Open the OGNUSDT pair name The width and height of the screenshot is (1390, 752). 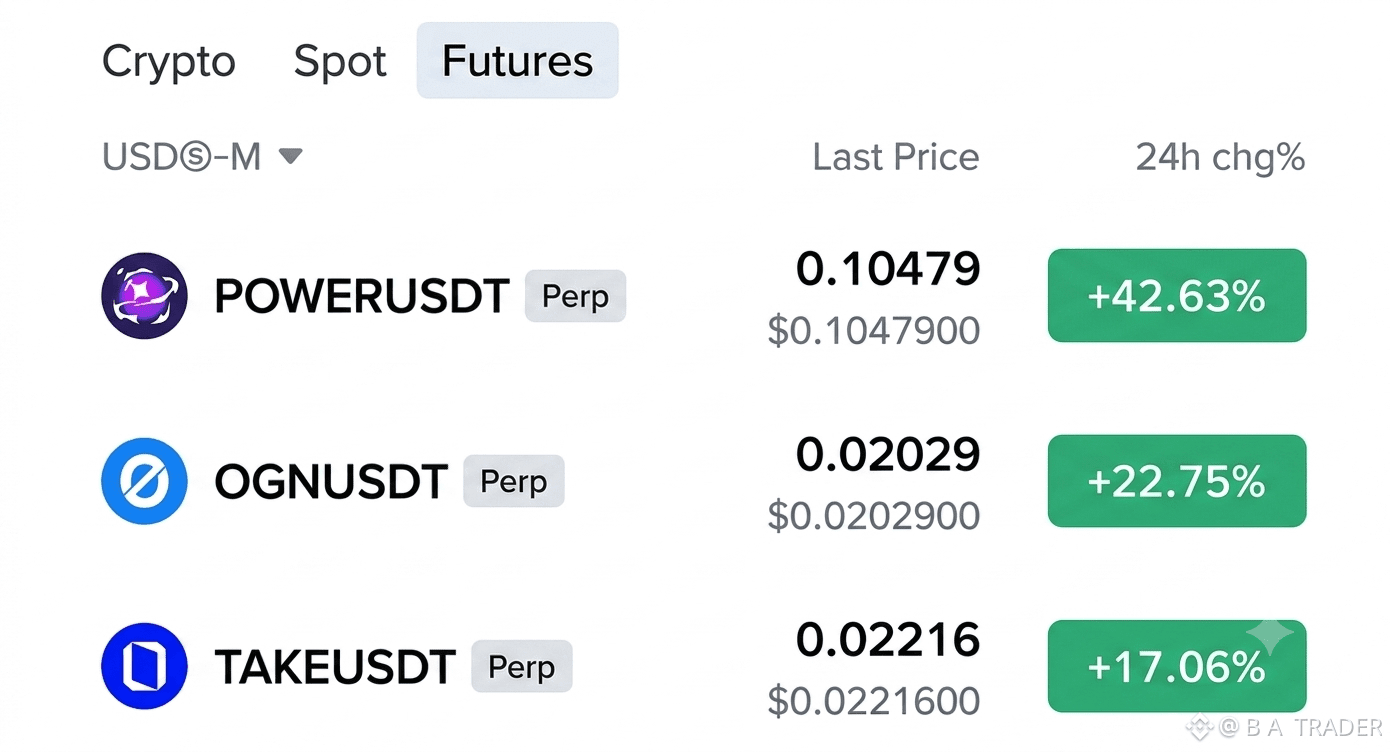pyautogui.click(x=331, y=482)
